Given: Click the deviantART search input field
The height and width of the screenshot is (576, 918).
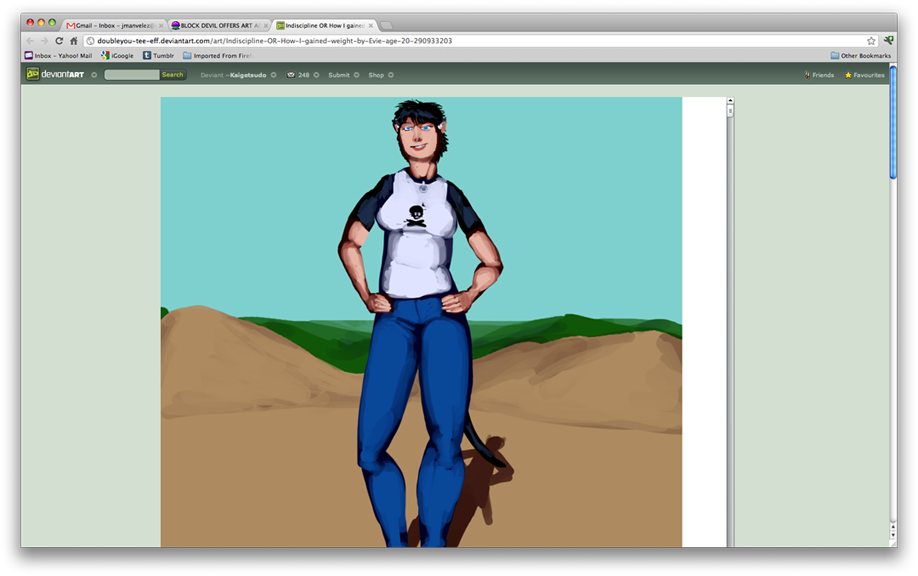Looking at the screenshot, I should [x=132, y=75].
